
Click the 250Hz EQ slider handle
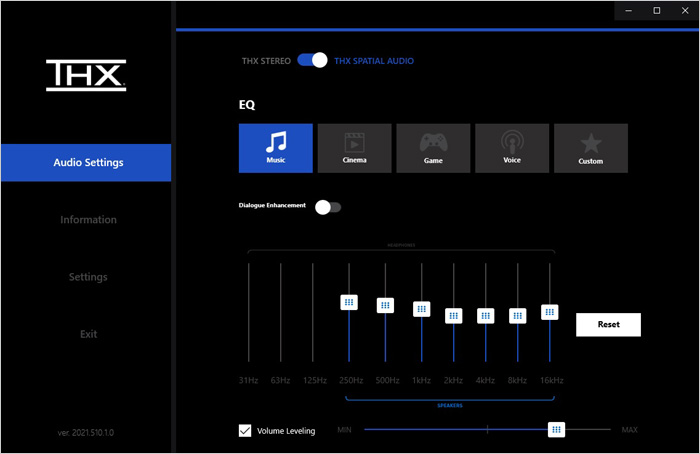349,302
